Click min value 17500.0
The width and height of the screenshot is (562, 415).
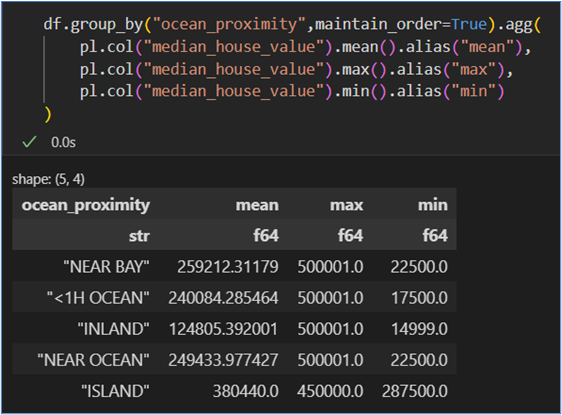pyautogui.click(x=419, y=298)
